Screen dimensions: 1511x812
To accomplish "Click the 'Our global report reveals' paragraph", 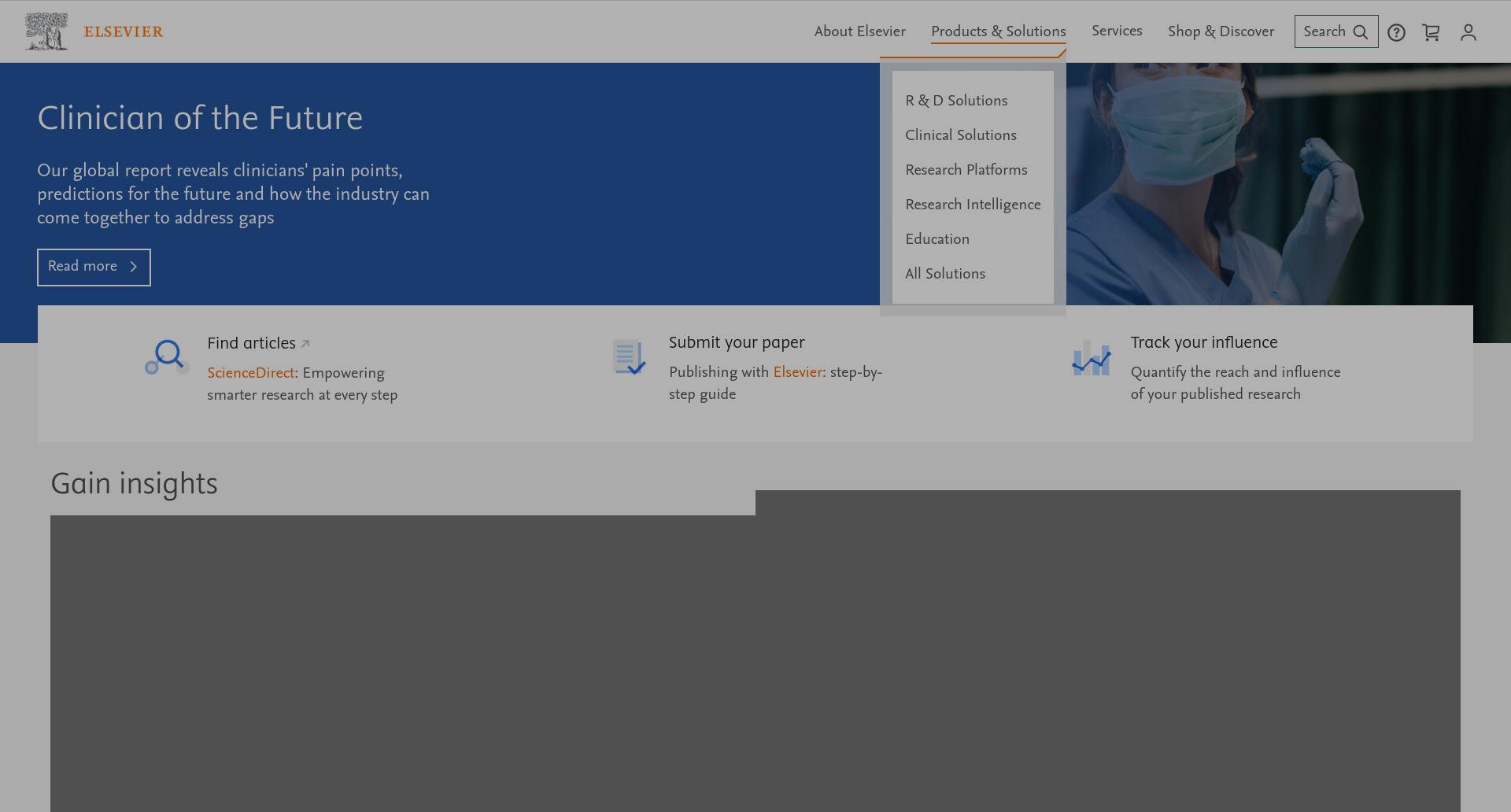I will (x=233, y=194).
